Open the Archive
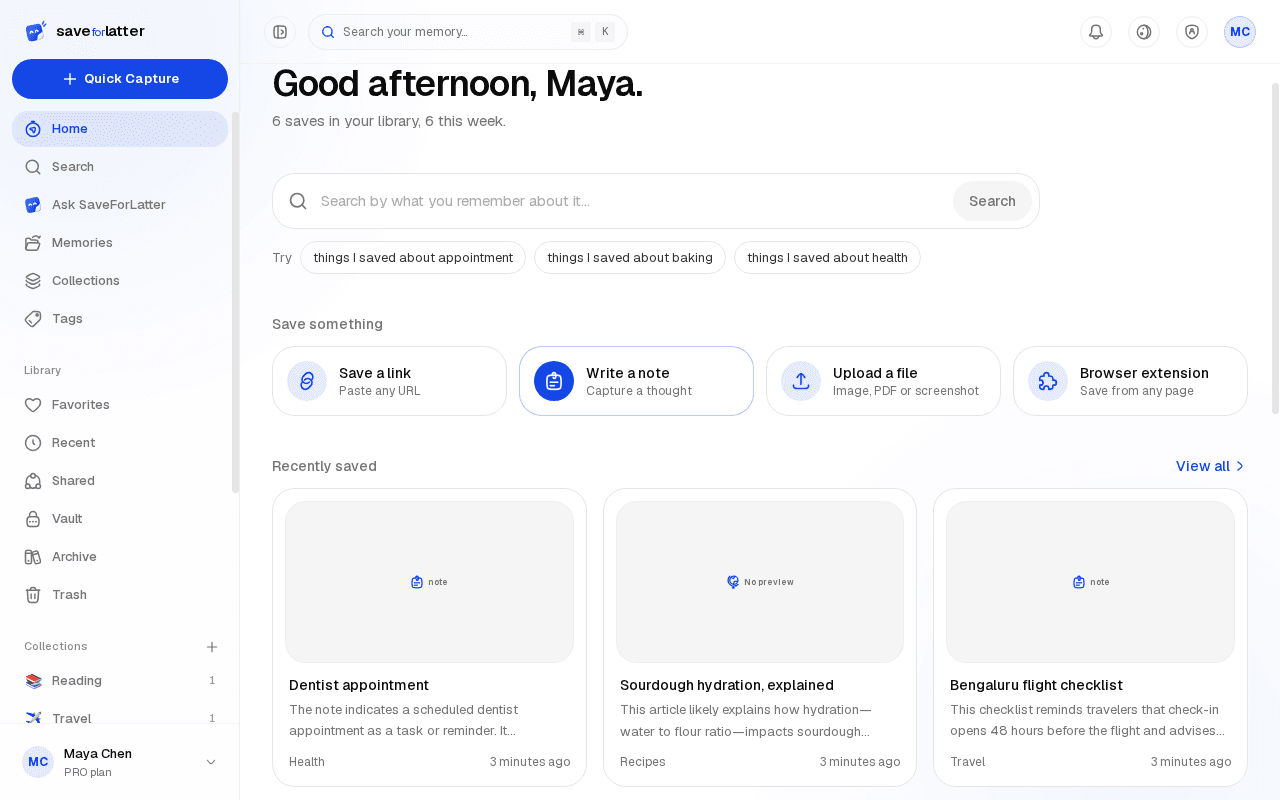 [120, 557]
